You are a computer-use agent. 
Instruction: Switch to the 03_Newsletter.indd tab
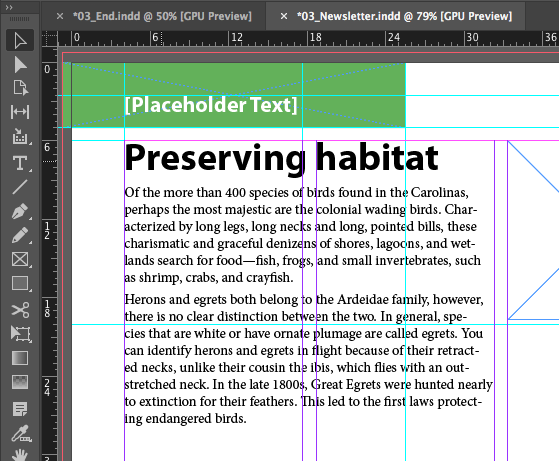(404, 16)
